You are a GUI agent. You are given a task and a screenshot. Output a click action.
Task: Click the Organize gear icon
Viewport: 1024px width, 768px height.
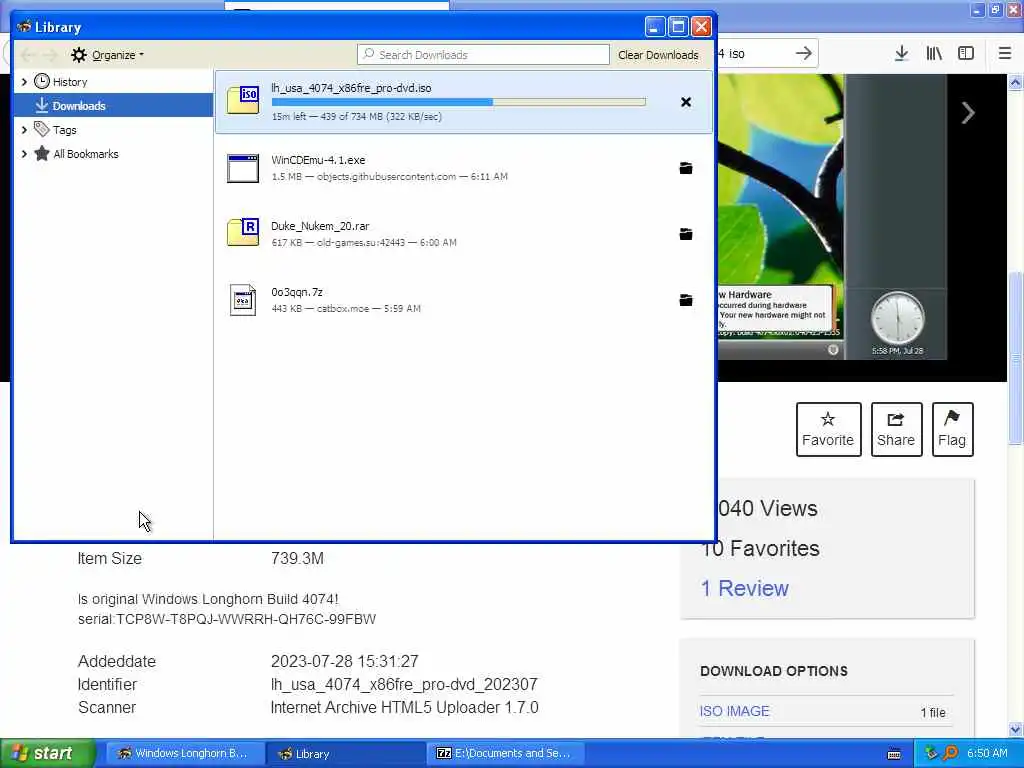point(78,55)
